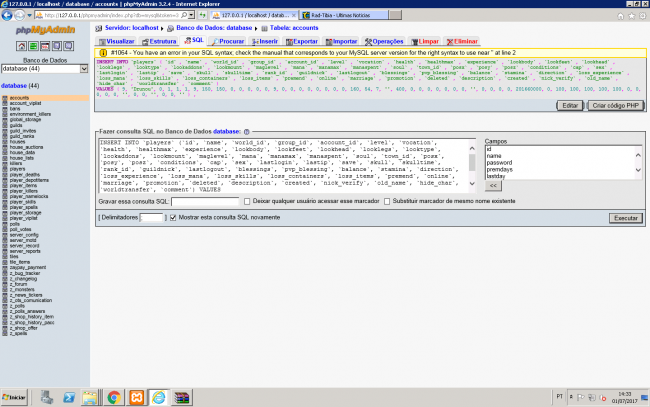
Task: Click the table icon beside guilds
Action: pos(5,125)
